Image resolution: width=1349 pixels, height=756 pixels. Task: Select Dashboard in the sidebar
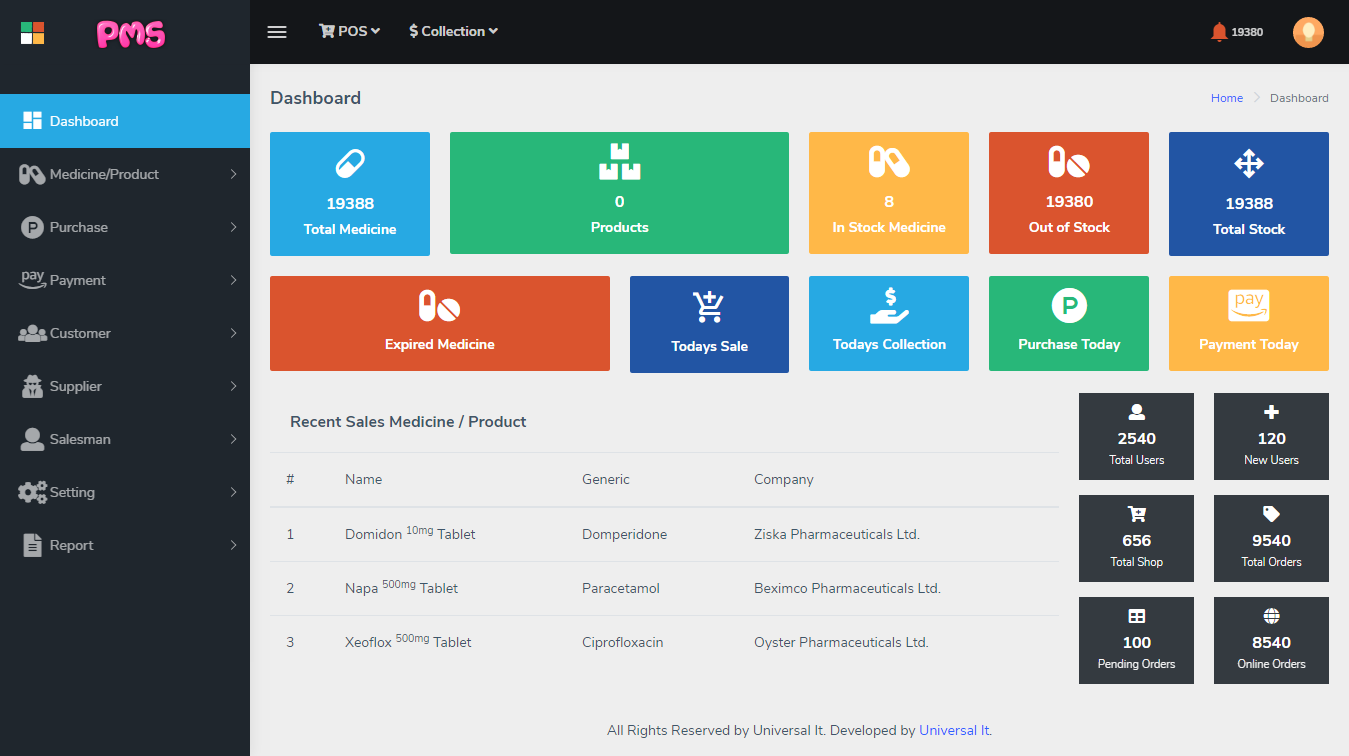pyautogui.click(x=125, y=121)
